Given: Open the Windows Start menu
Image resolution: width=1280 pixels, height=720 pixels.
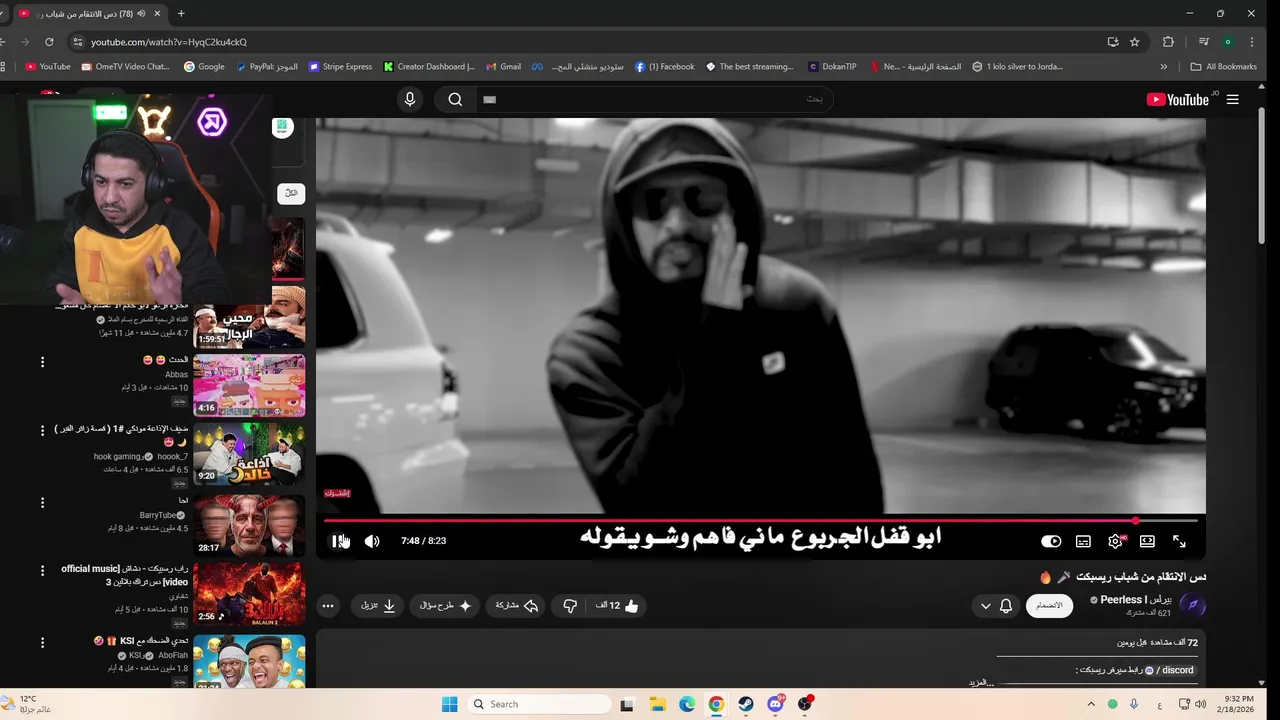Looking at the screenshot, I should click(x=450, y=704).
